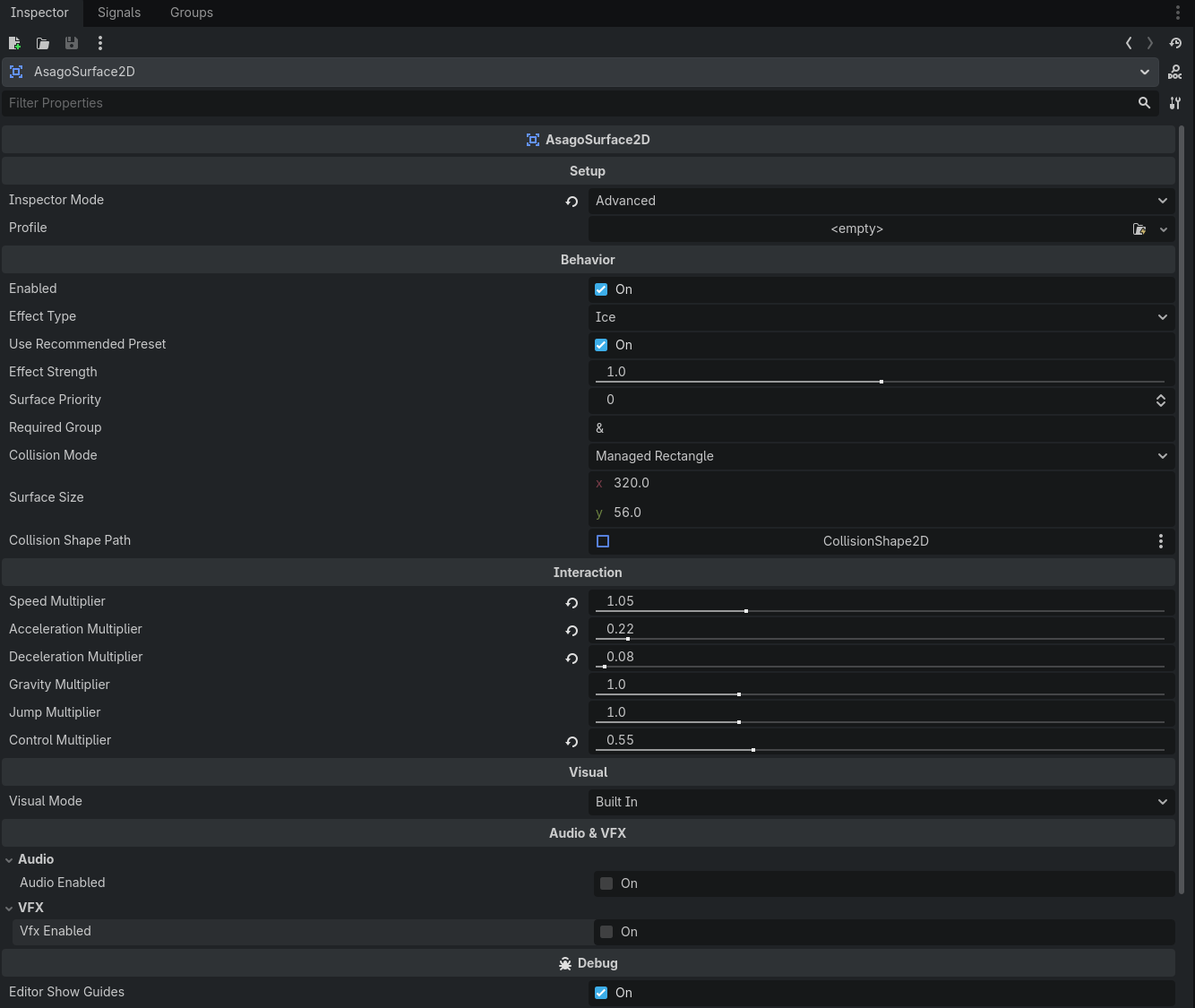
Task: Open the AsagoSurface2D object selector dropdown
Action: (580, 72)
